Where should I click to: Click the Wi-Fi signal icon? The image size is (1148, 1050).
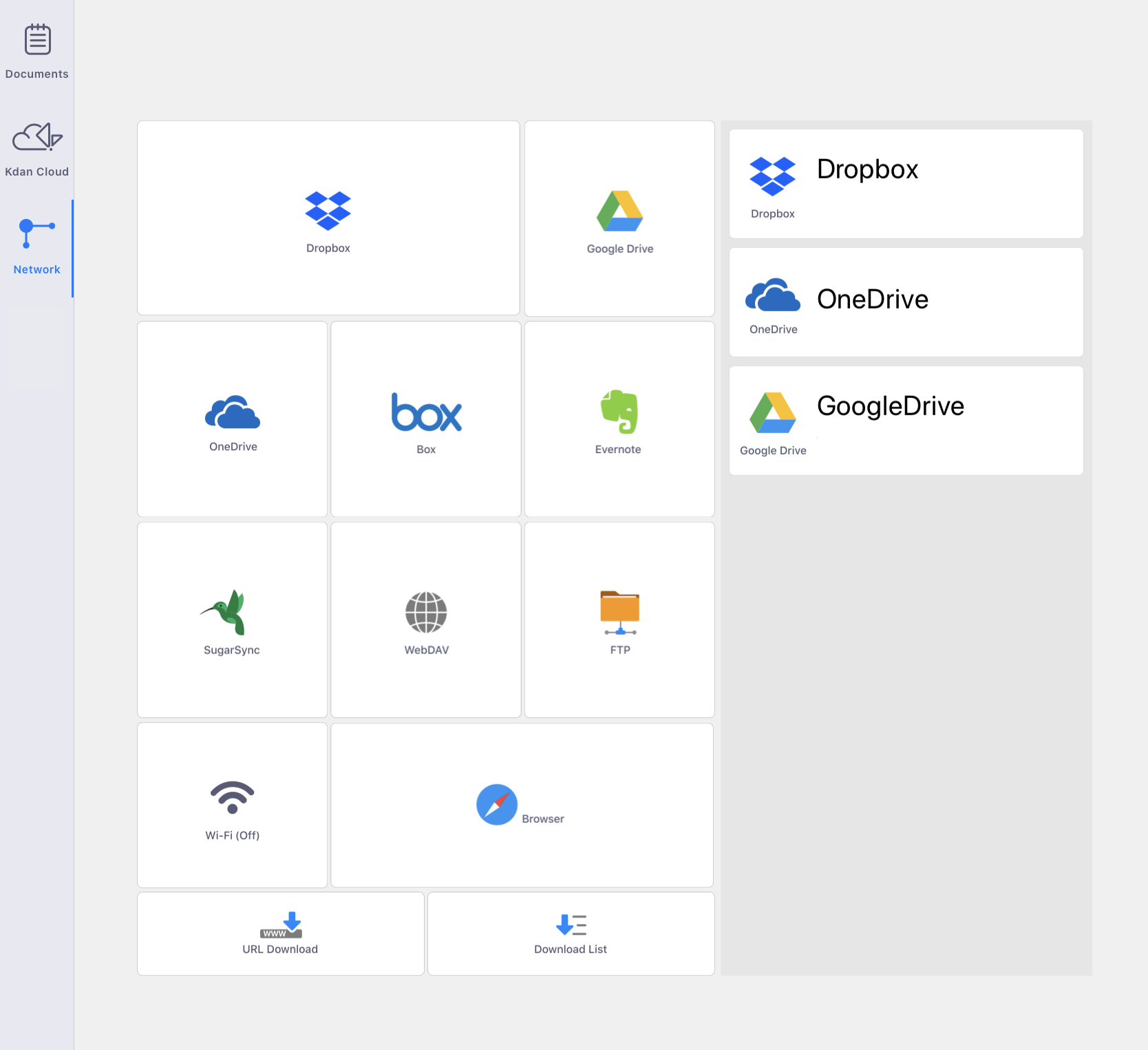[233, 797]
